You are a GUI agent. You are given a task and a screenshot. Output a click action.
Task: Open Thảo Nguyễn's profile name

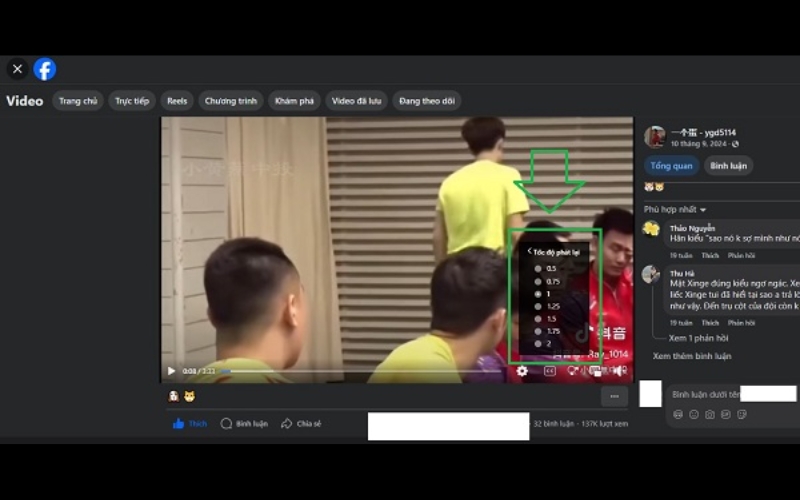click(x=692, y=228)
